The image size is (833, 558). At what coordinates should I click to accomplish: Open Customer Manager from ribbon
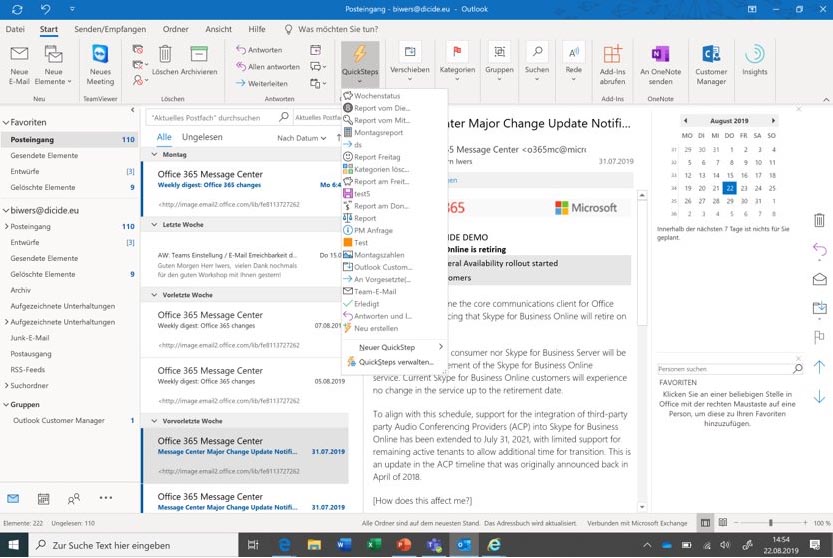click(x=711, y=65)
